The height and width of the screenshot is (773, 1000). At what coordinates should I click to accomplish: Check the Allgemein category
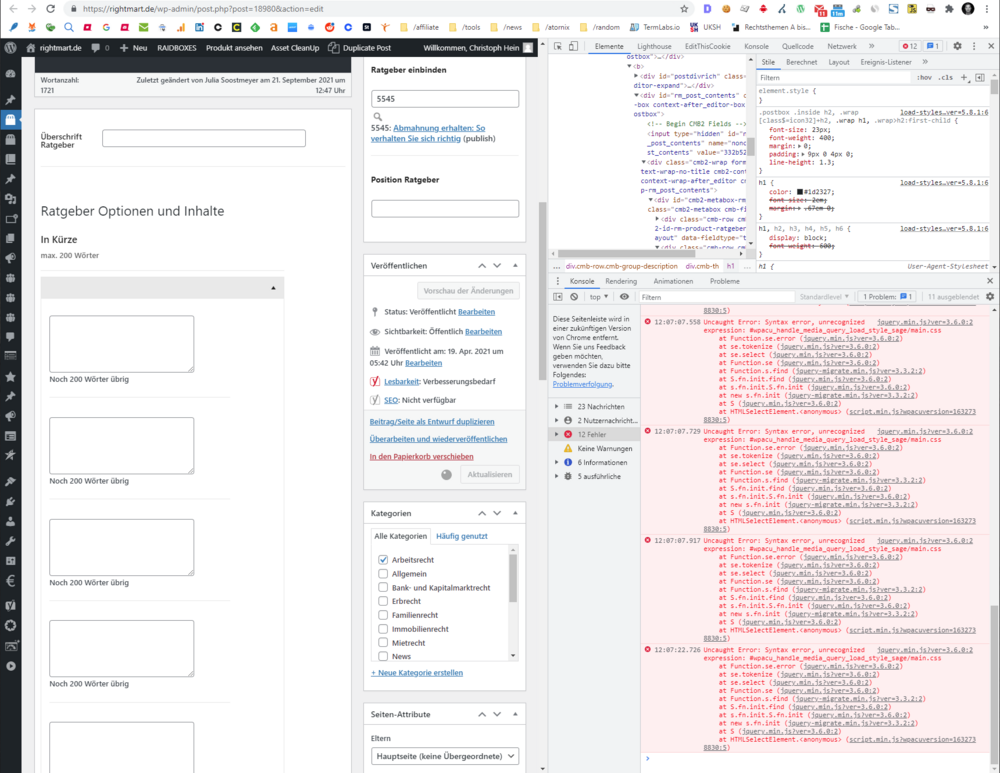[x=383, y=573]
